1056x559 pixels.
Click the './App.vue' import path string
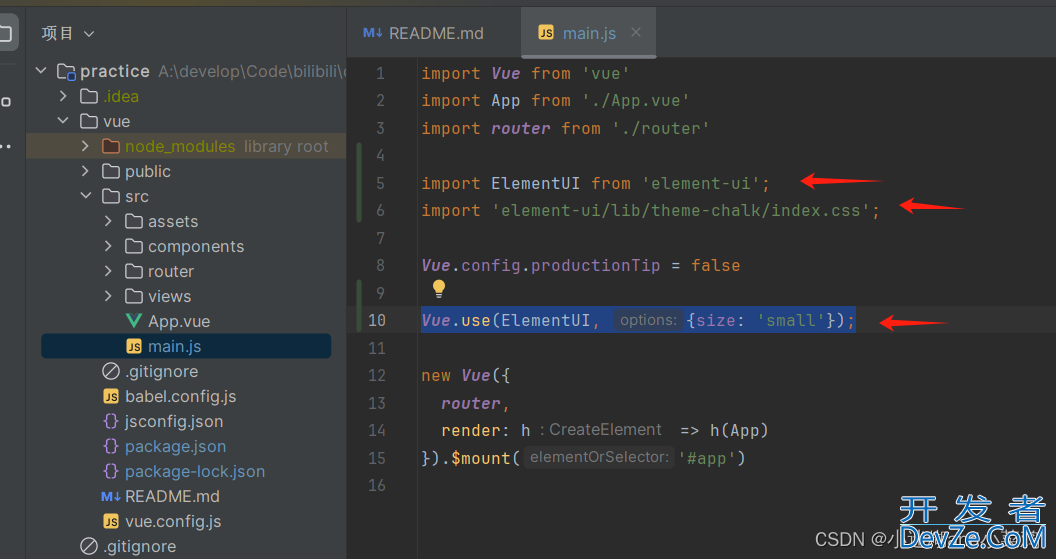(x=635, y=100)
